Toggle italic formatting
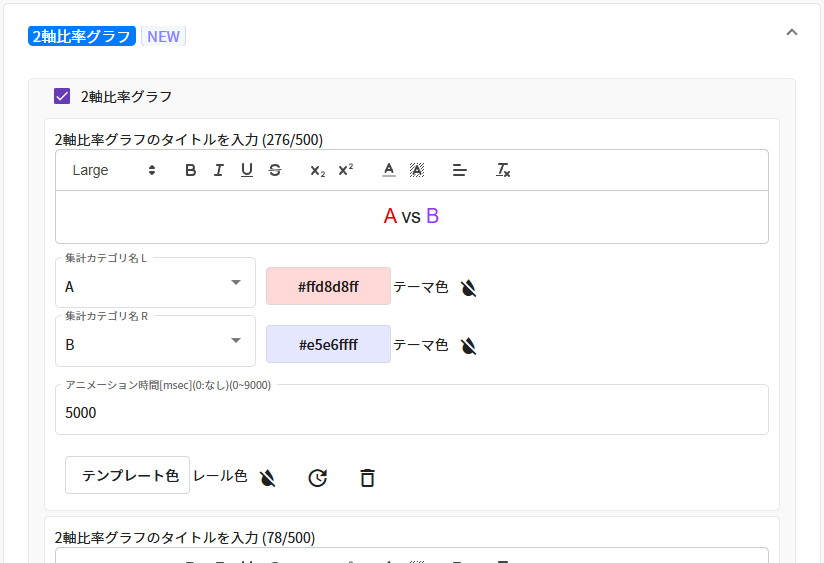Viewport: 824px width, 563px height. [219, 170]
